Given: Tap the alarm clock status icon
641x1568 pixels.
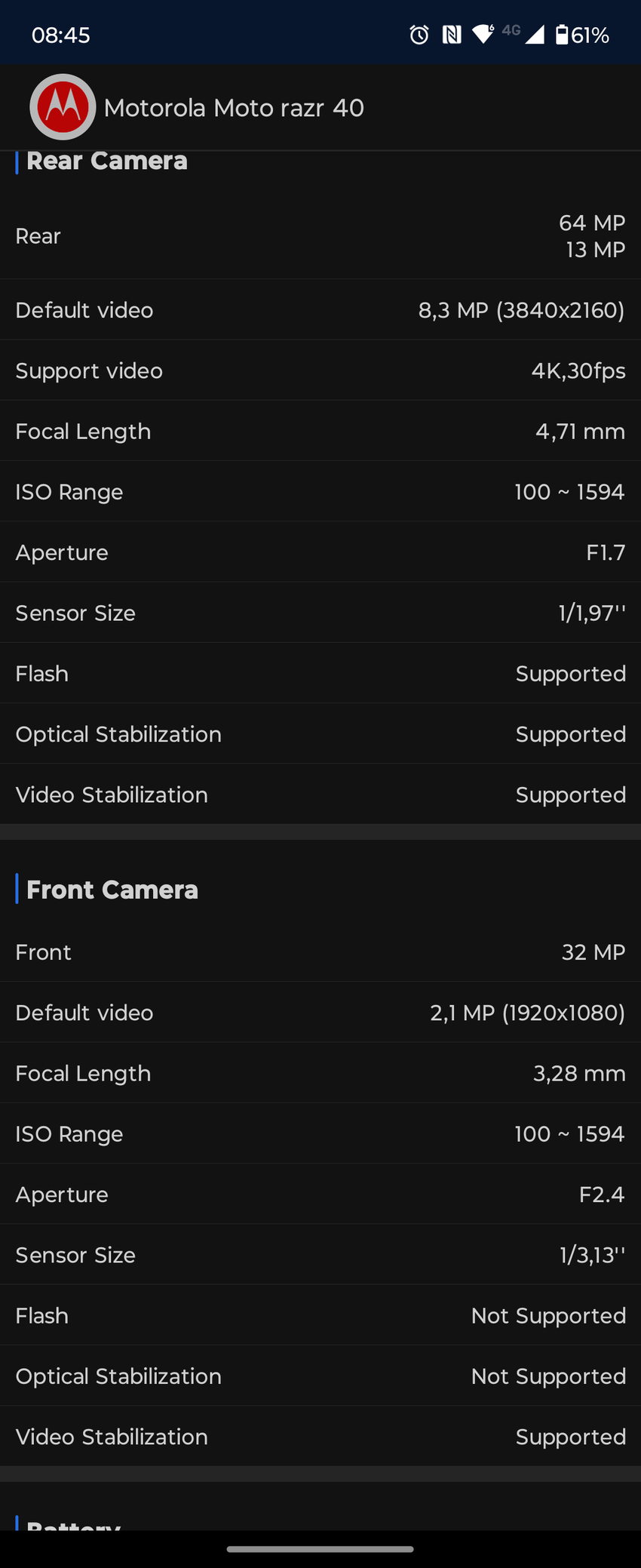Looking at the screenshot, I should (419, 35).
